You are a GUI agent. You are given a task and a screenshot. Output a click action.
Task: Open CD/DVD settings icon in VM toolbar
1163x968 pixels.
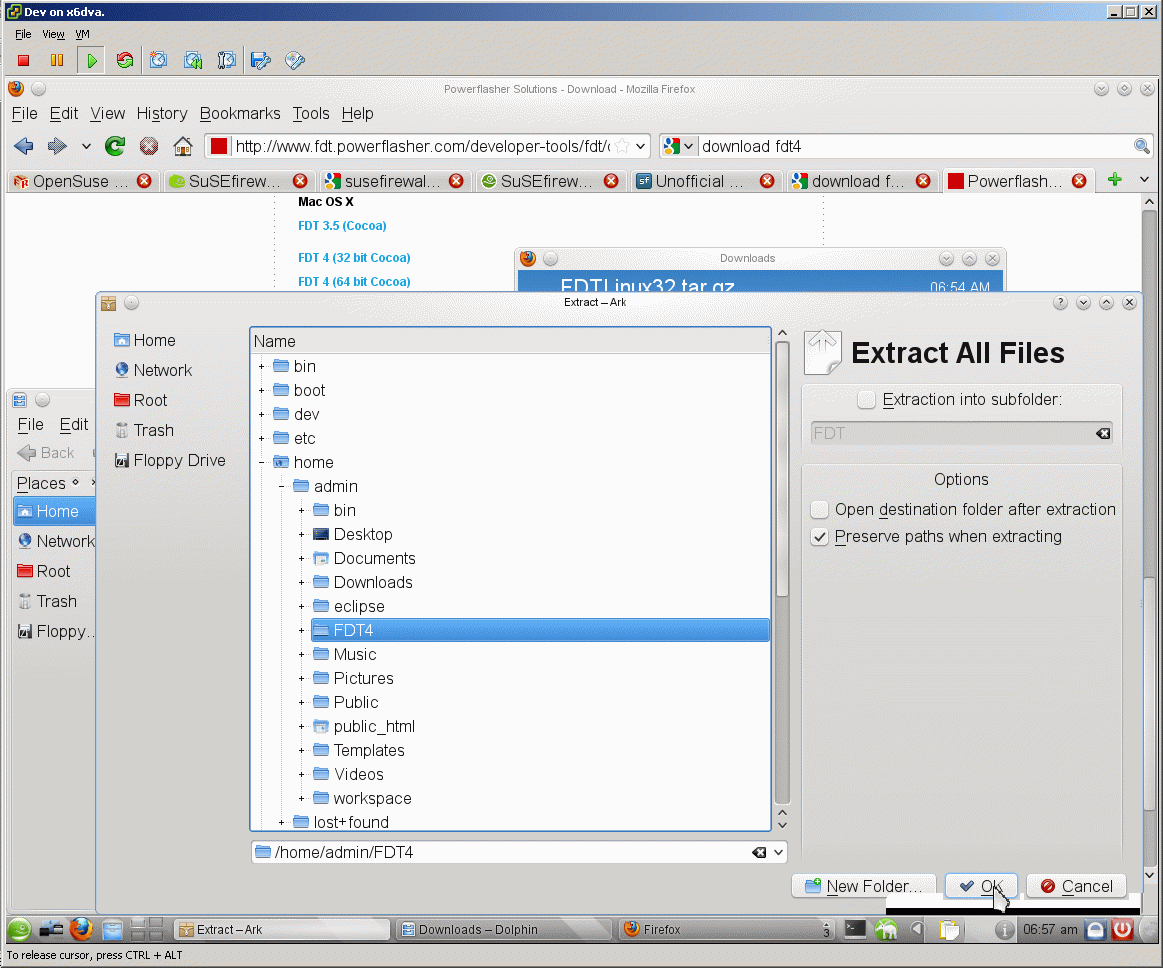pos(294,61)
